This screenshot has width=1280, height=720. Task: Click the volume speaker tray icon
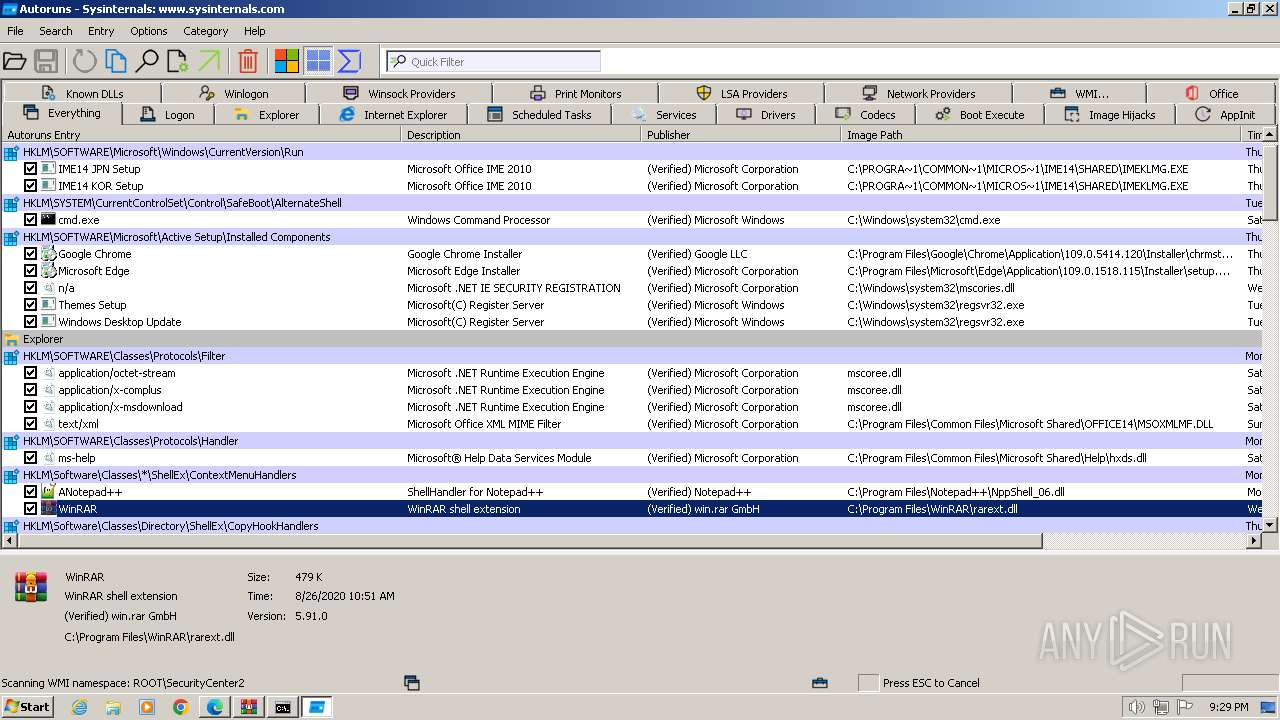[x=1136, y=707]
